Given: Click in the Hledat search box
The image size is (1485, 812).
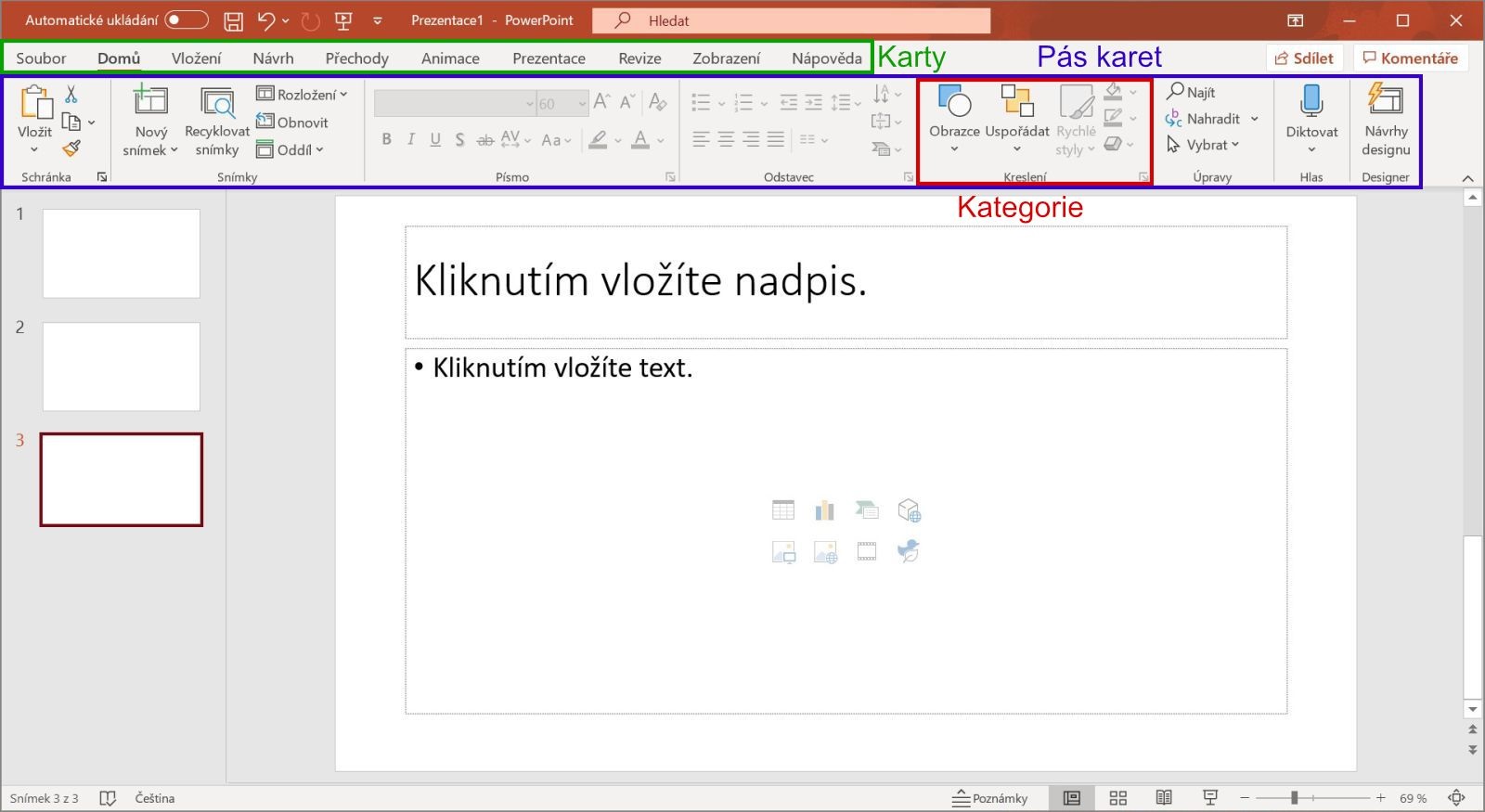Looking at the screenshot, I should [x=791, y=20].
